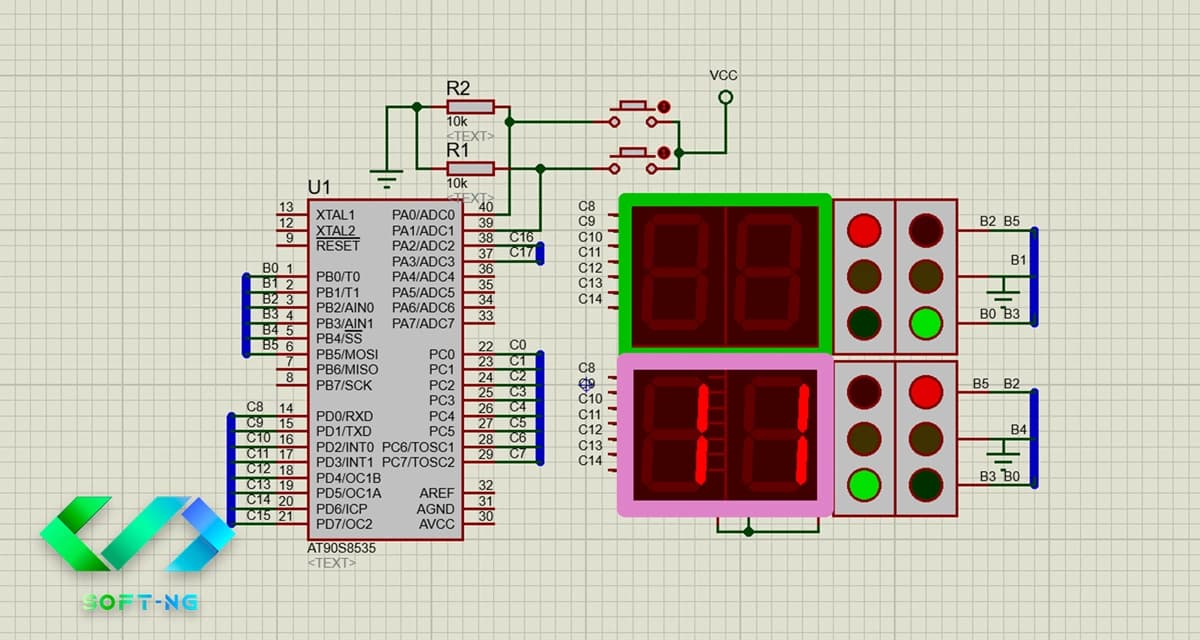
Task: Select resistor R2 component body
Action: click(470, 107)
